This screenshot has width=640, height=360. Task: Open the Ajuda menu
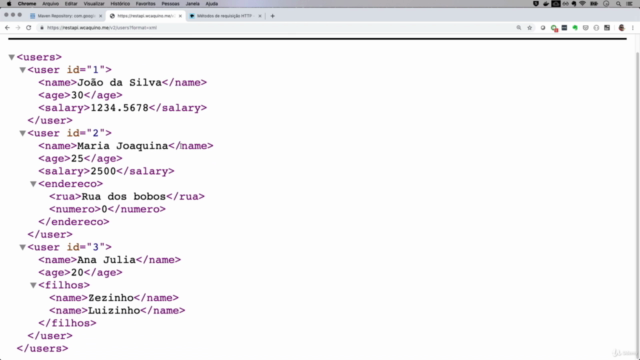[211, 4]
